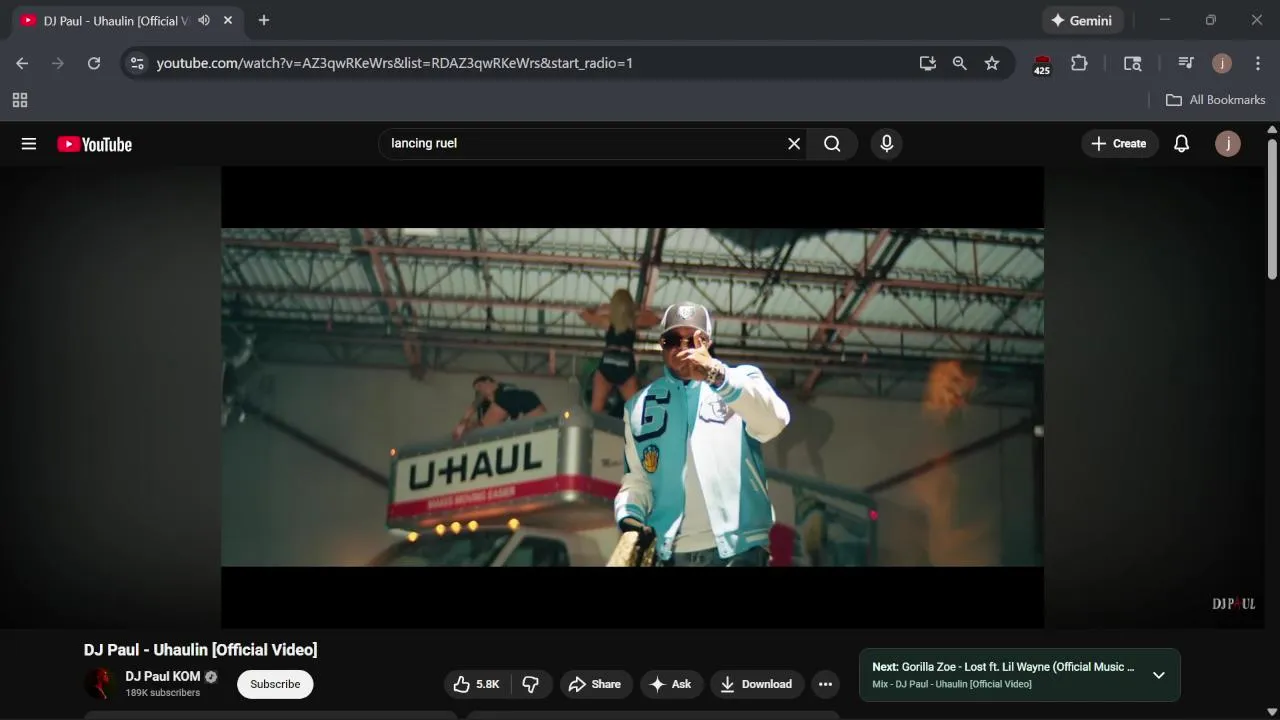Close the DJ Paul Uhaulin tab
This screenshot has height=720, width=1280.
click(x=228, y=20)
